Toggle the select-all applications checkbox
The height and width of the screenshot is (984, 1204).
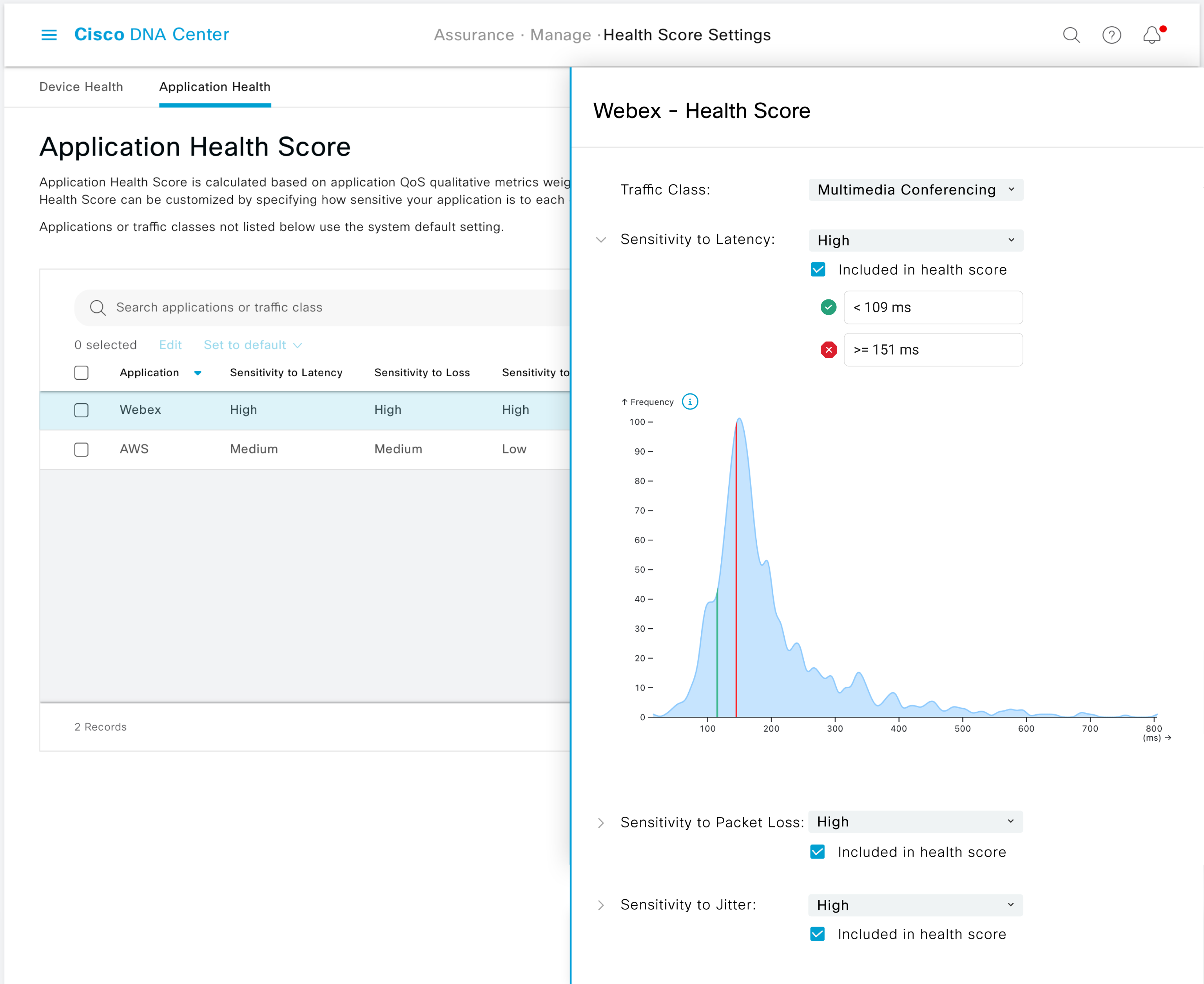[82, 372]
